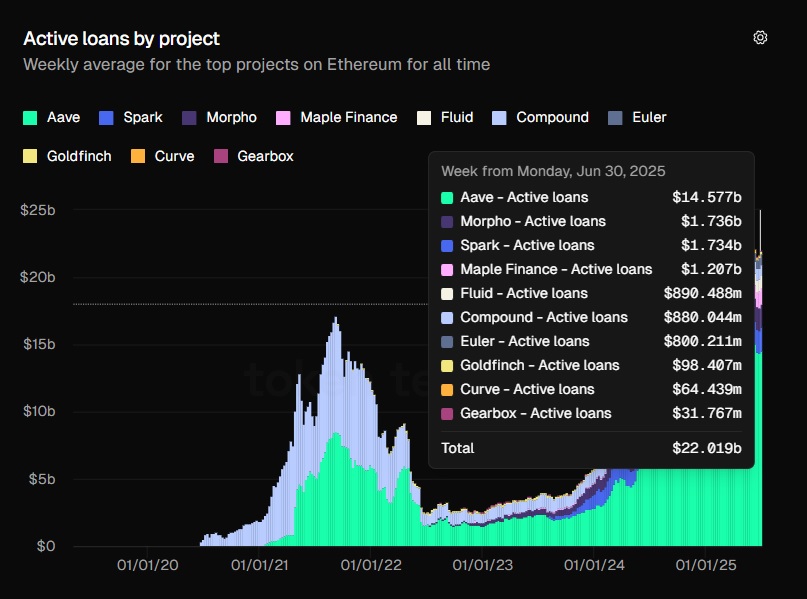This screenshot has width=807, height=599.
Task: Open the chart settings gear icon
Action: tap(760, 38)
